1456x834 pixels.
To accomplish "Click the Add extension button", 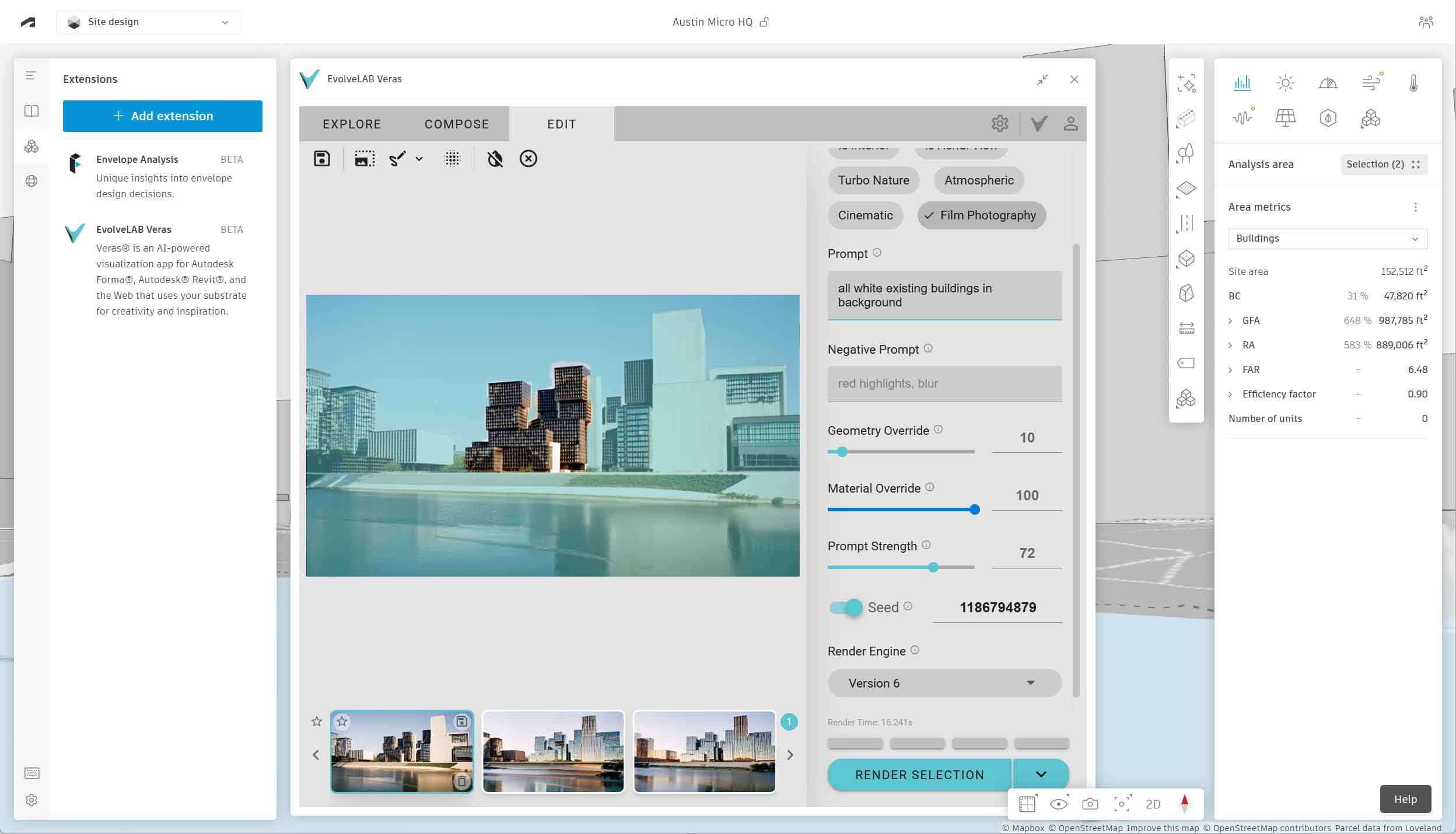I will click(x=163, y=116).
